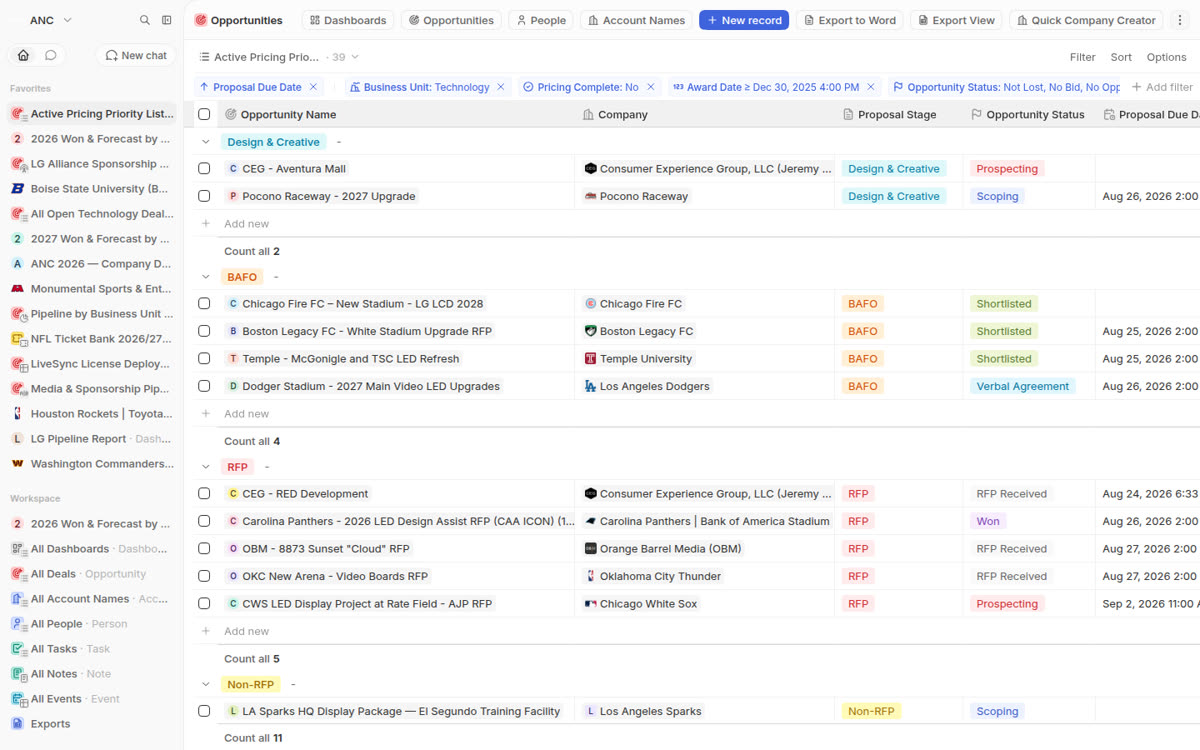Check the Temple - McGonigle row checkbox
This screenshot has width=1200, height=750.
204,359
